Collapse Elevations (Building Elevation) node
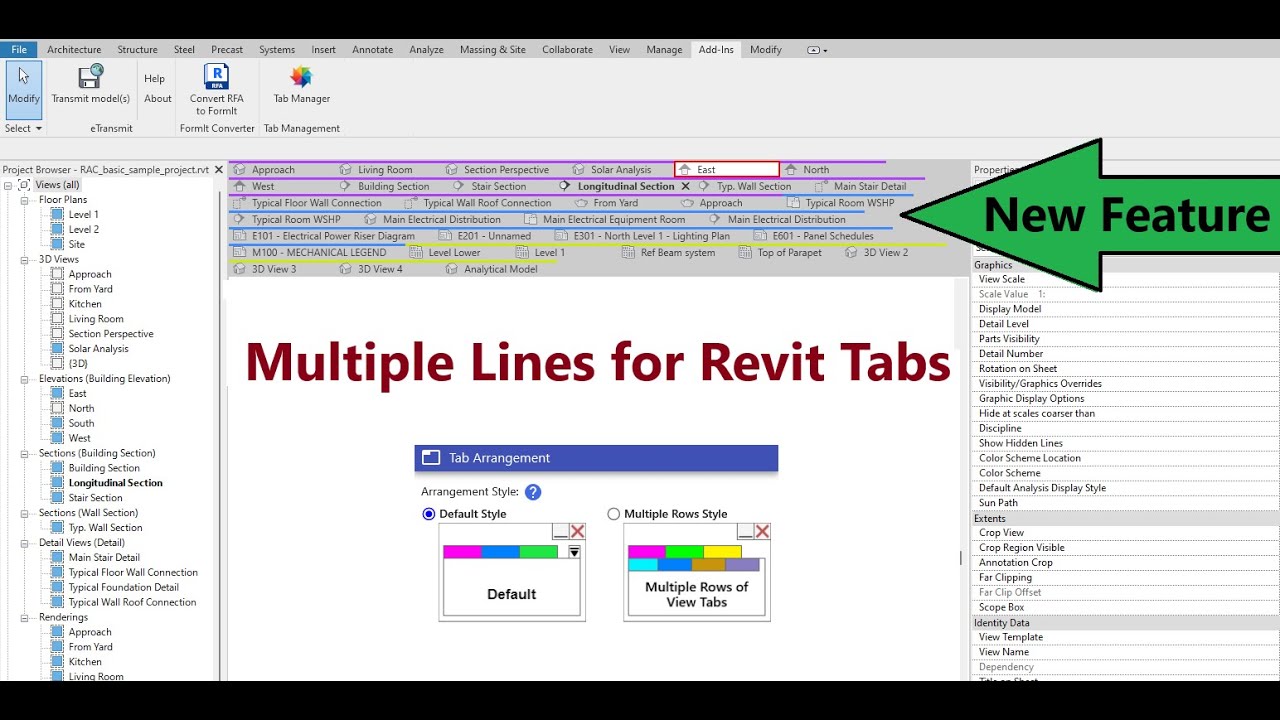The width and height of the screenshot is (1280, 720). point(24,379)
